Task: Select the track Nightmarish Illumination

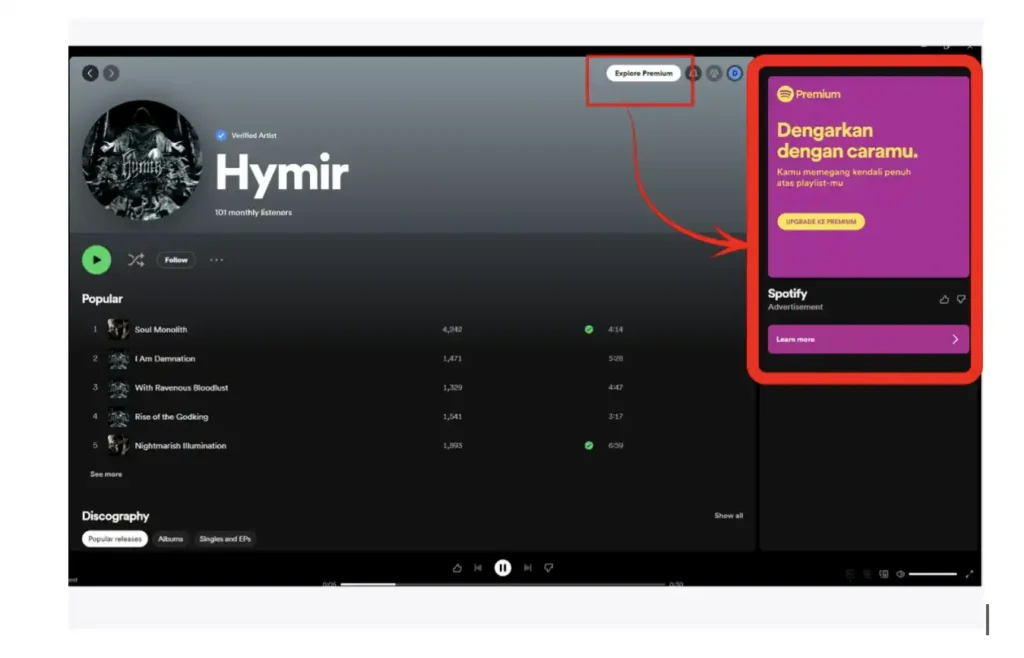Action: tap(180, 446)
